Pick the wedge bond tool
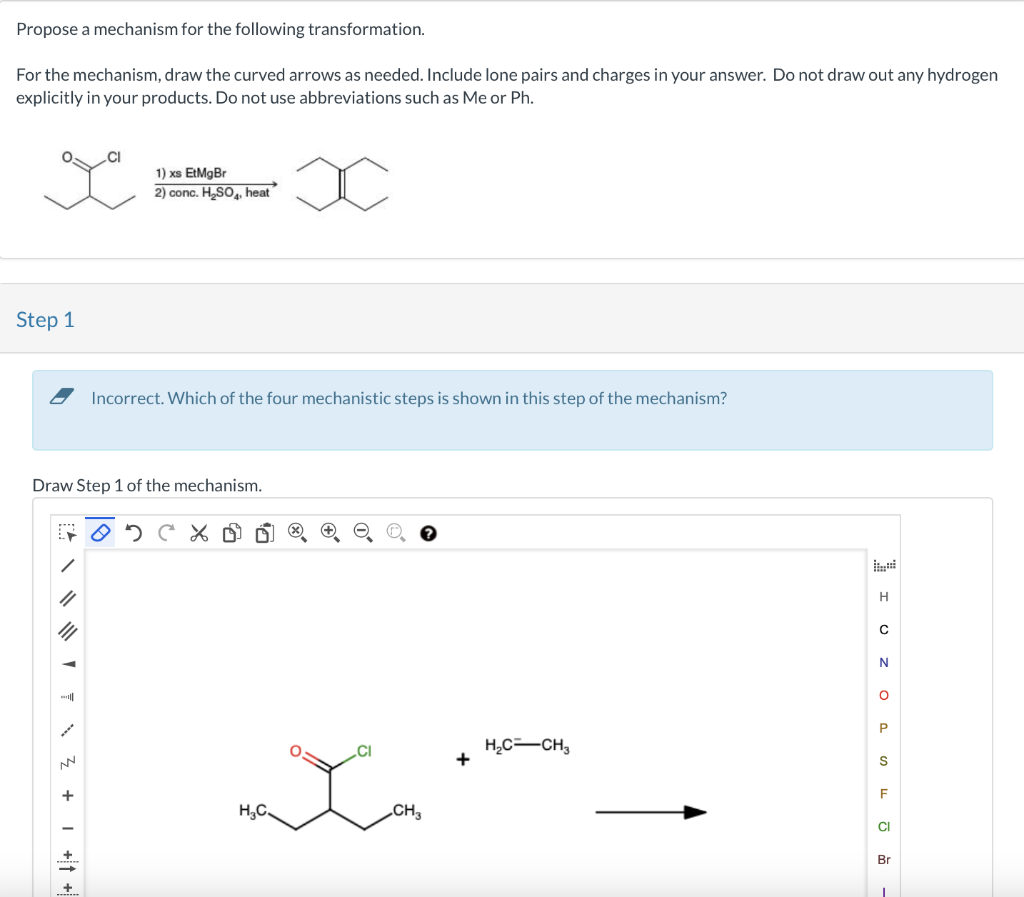 point(67,662)
